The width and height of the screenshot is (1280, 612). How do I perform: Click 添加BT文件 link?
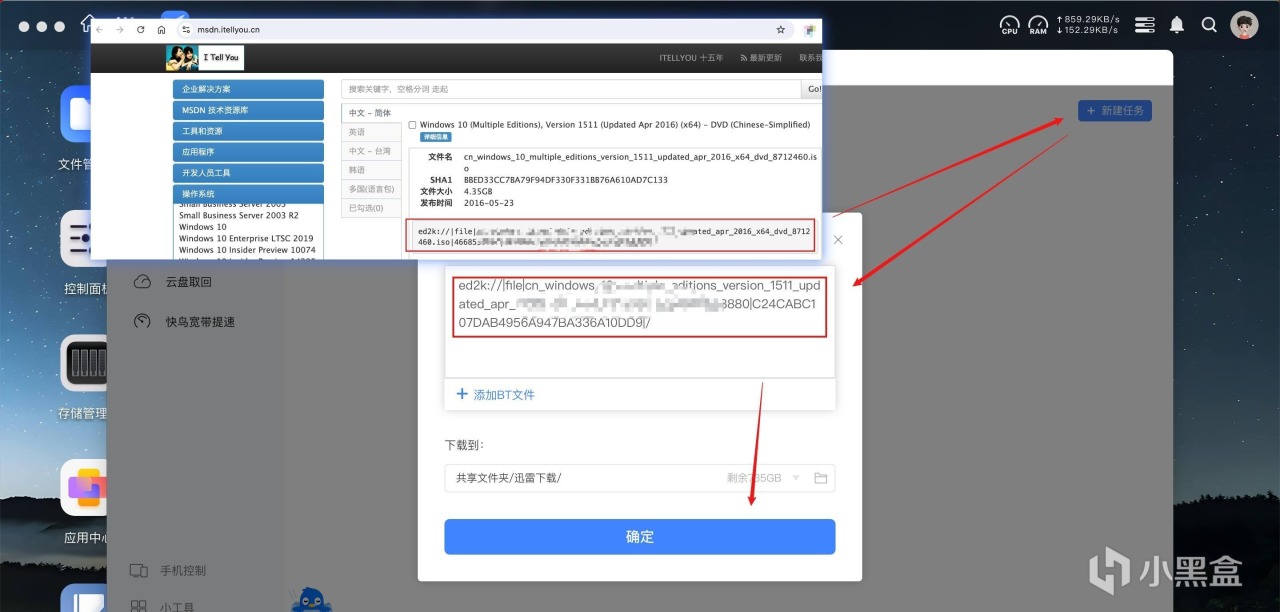[496, 394]
